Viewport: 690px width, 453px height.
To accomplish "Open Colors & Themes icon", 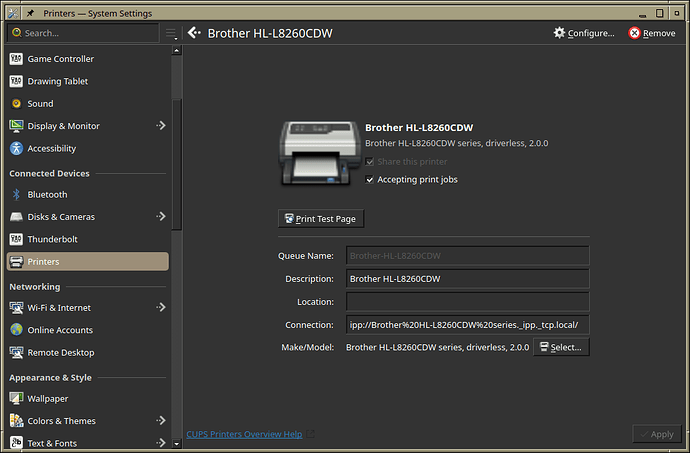I will [x=16, y=421].
